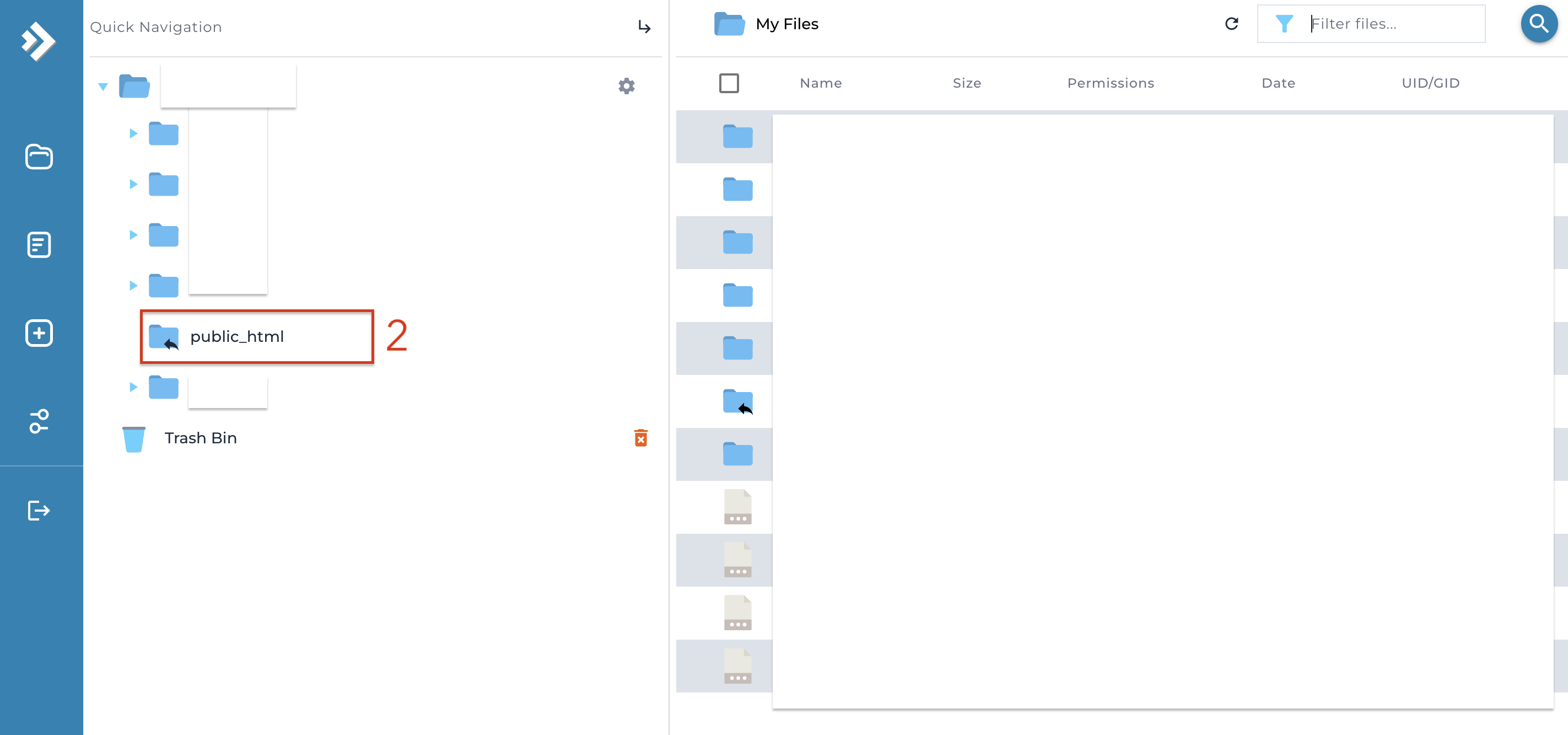Viewport: 1568px width, 735px height.
Task: Expand the folder below public_html
Action: click(x=133, y=387)
